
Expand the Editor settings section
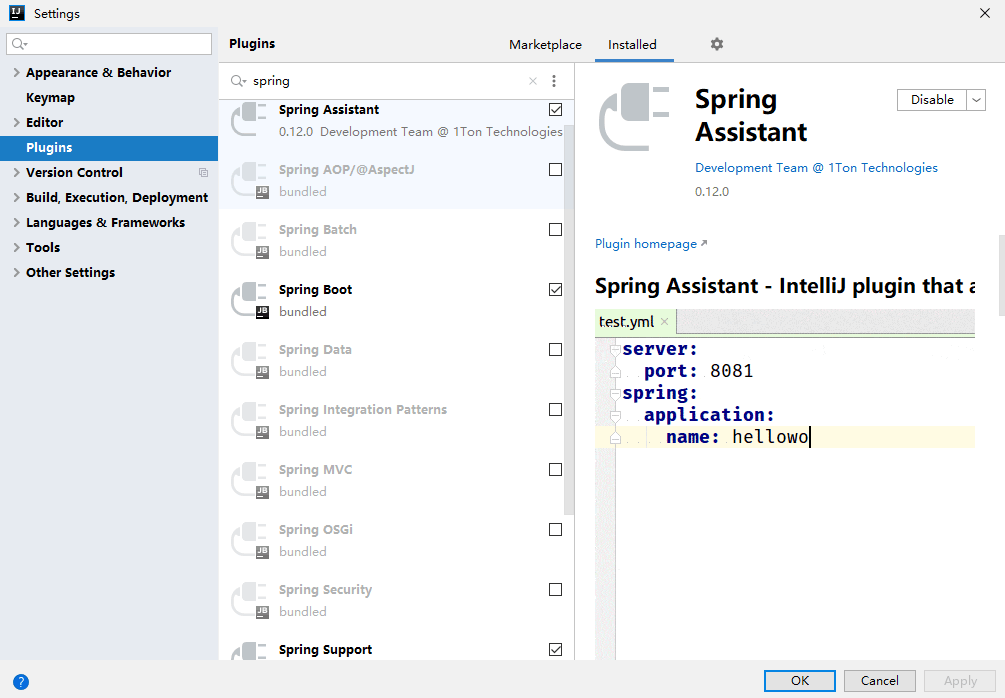pos(17,122)
